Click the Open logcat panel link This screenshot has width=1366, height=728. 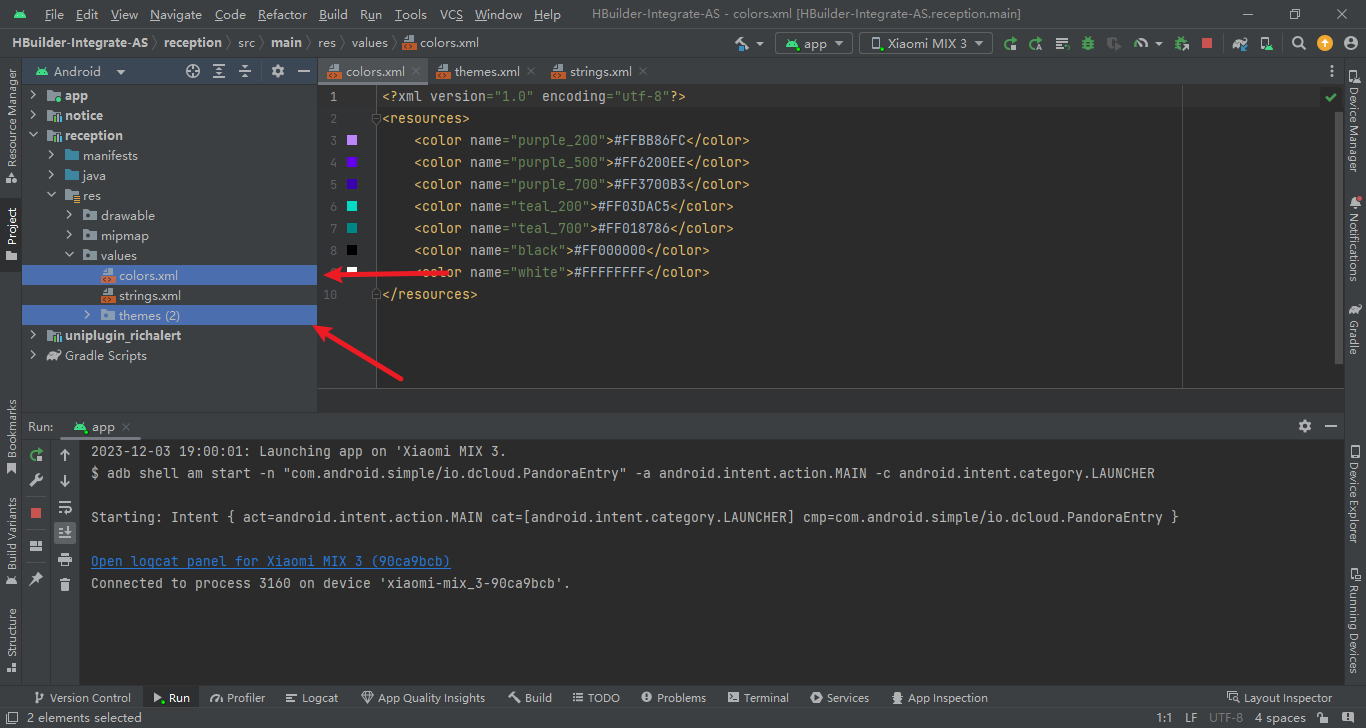click(x=270, y=561)
